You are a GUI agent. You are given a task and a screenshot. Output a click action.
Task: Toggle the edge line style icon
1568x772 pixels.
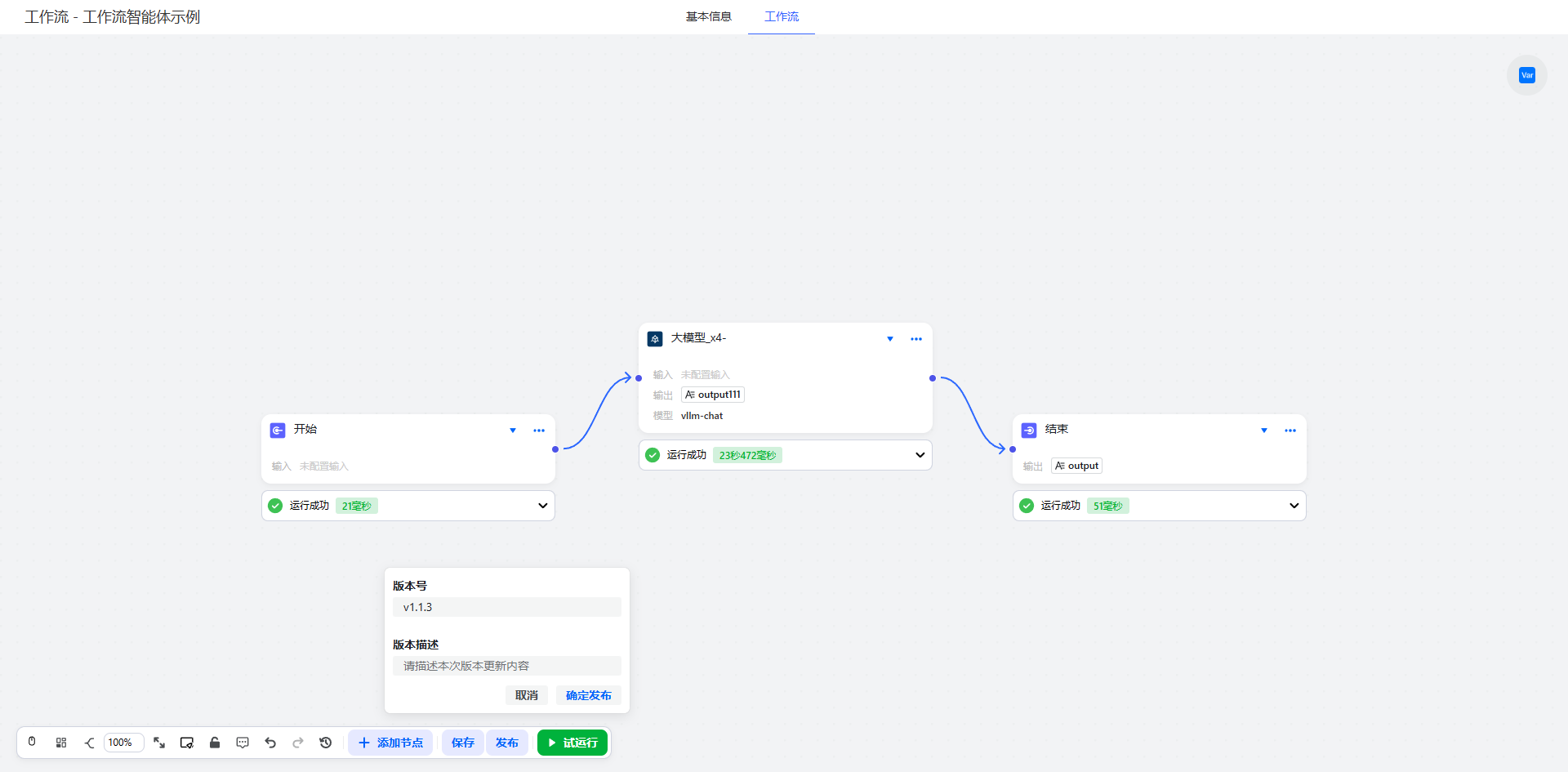click(89, 743)
